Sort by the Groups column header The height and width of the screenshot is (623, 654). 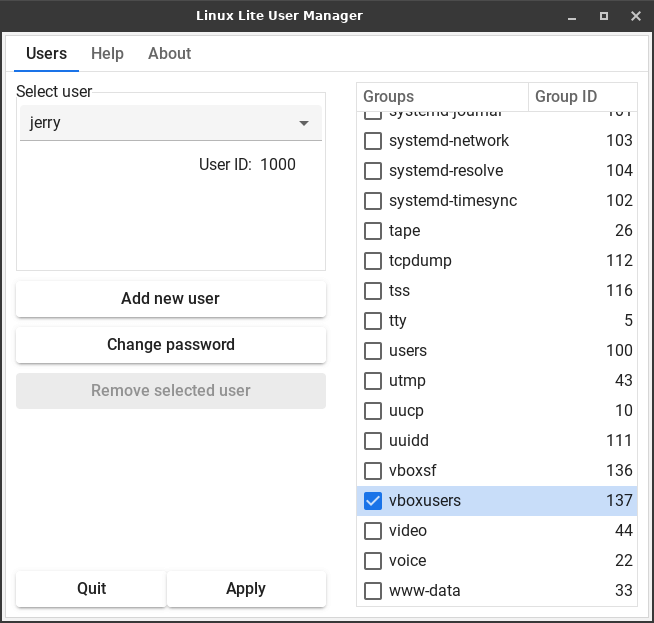442,97
